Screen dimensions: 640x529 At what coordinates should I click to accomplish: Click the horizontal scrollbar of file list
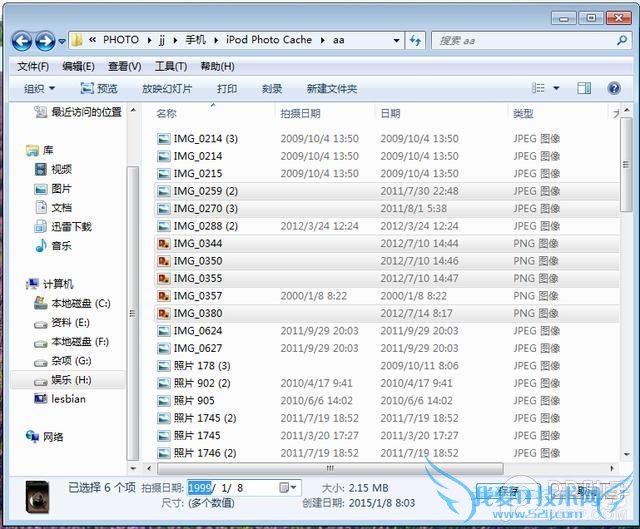click(330, 468)
